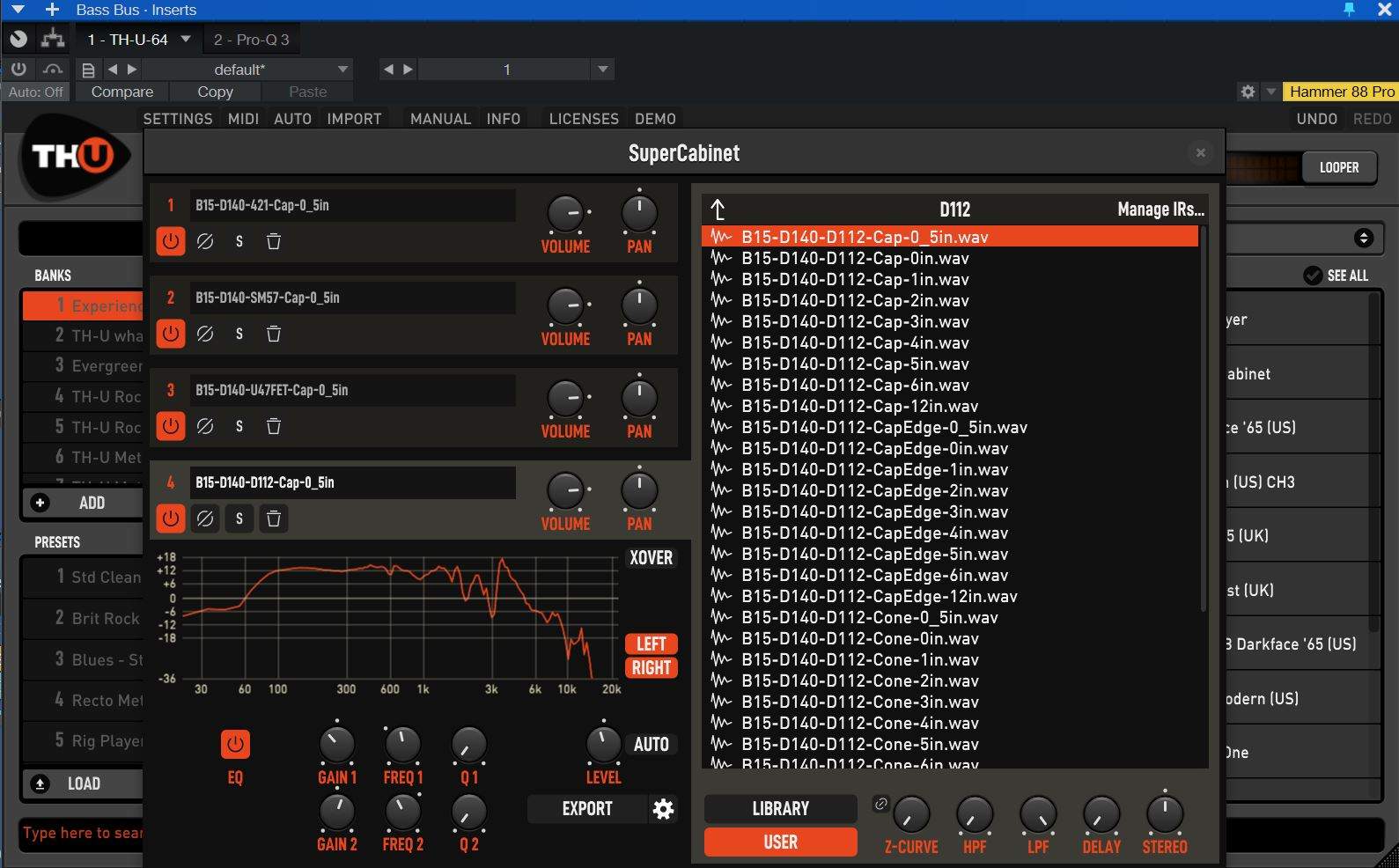Adjust the STEREO knob
Screen dimensions: 1399x868
[1165, 815]
